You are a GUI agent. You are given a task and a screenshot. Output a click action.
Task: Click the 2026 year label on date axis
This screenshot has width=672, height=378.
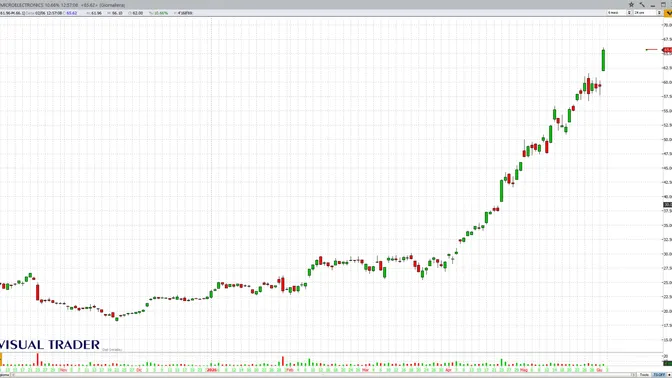(212, 370)
